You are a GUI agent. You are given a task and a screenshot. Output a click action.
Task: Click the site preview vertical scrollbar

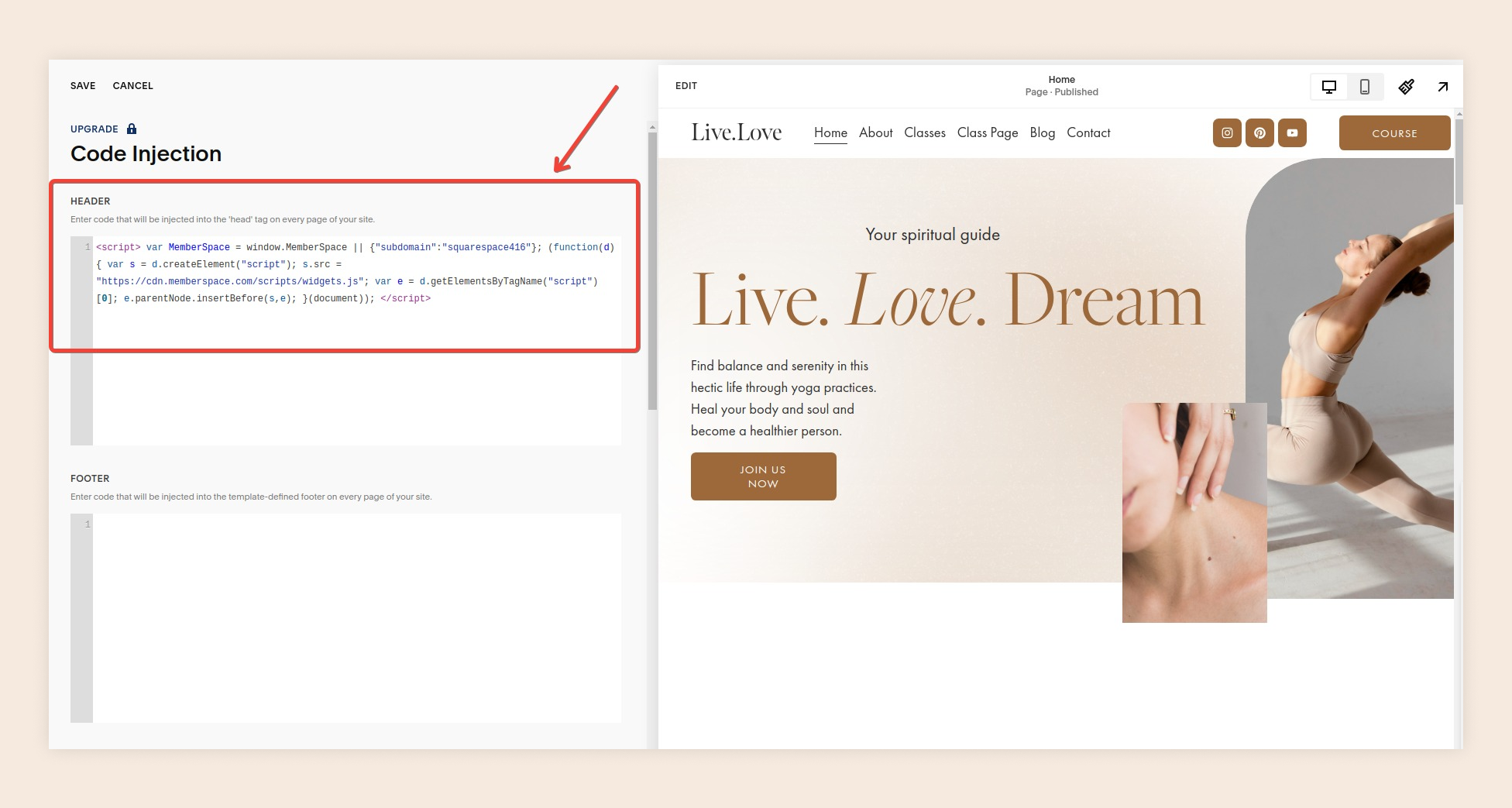point(1459,163)
